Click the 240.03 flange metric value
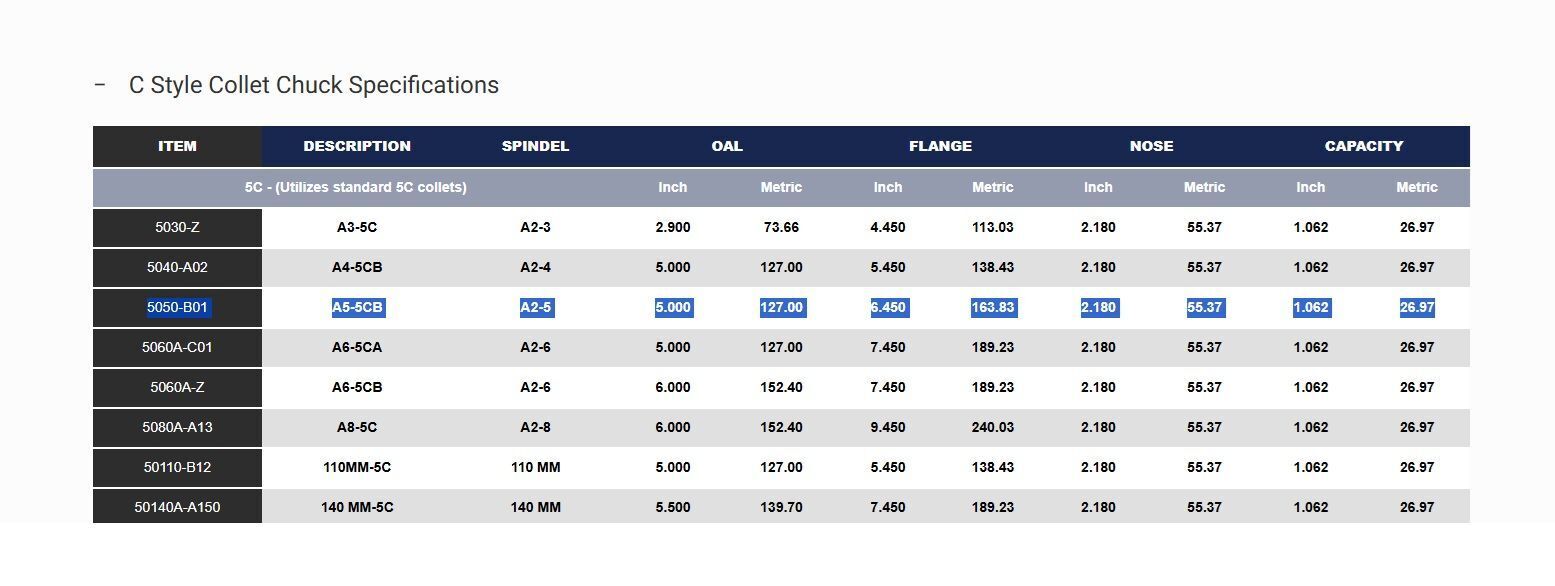The image size is (1555, 586). coord(992,427)
